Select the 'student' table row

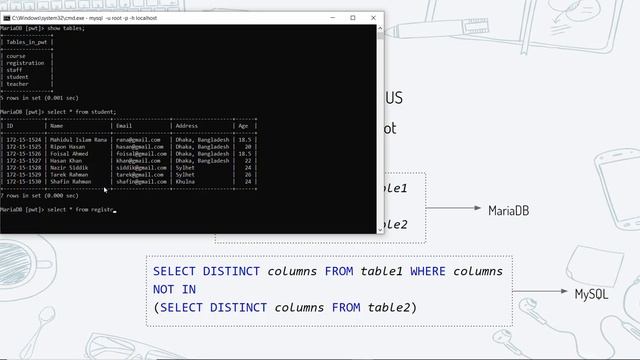[x=17, y=77]
